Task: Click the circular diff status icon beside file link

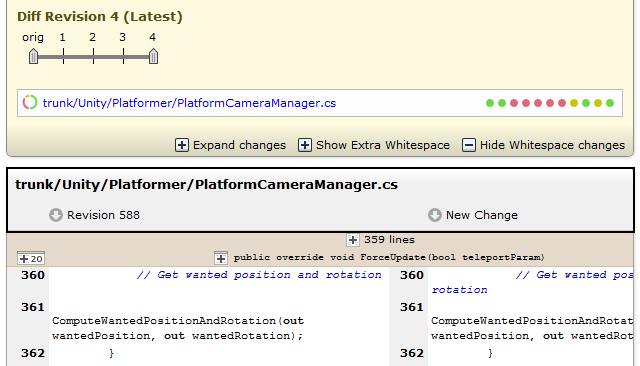Action: click(30, 102)
